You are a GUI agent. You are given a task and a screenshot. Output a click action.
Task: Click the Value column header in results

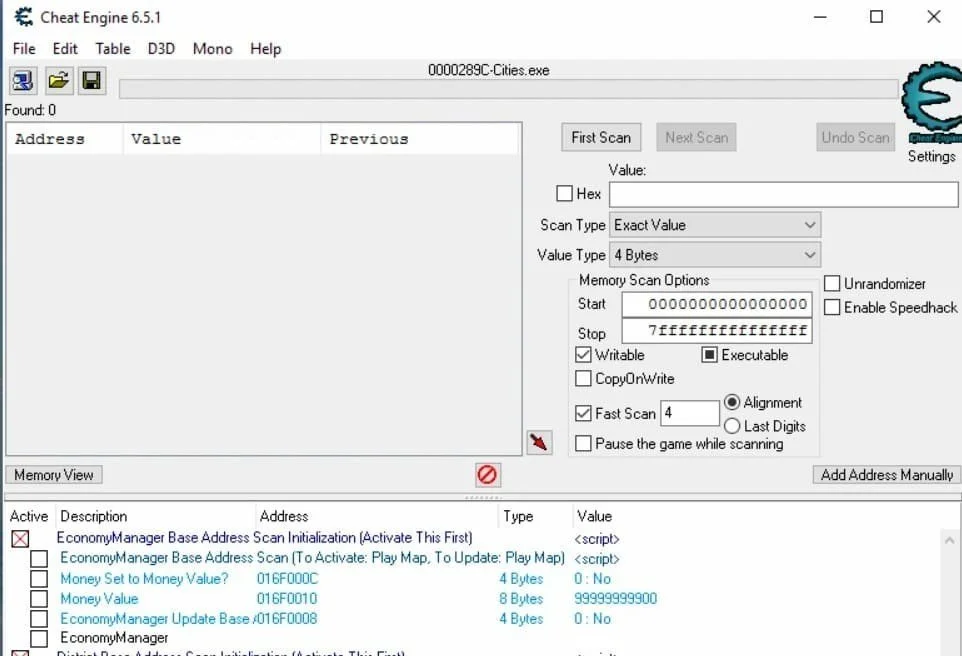(x=221, y=139)
